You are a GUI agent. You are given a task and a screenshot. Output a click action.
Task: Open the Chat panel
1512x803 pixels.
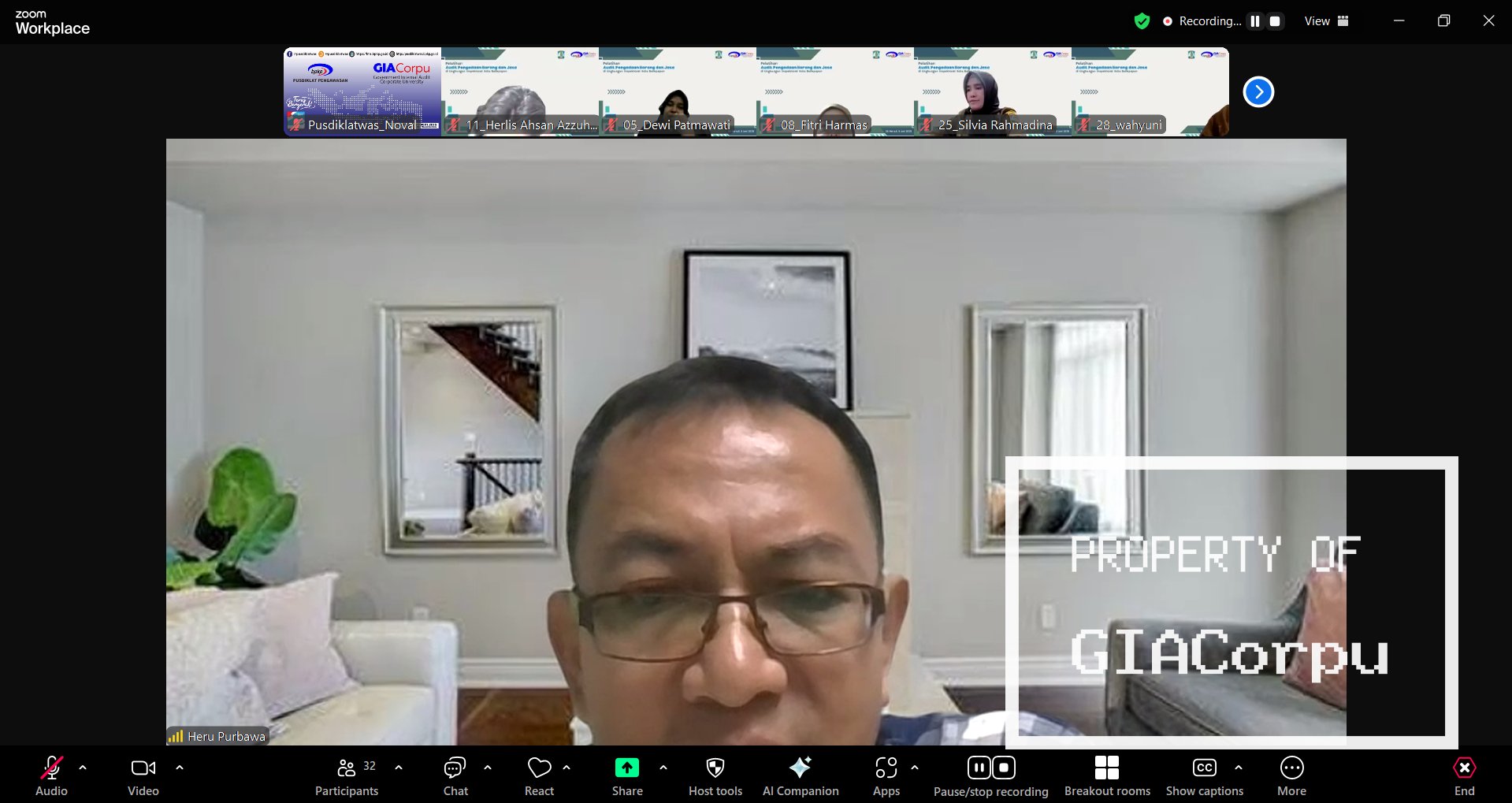[455, 768]
